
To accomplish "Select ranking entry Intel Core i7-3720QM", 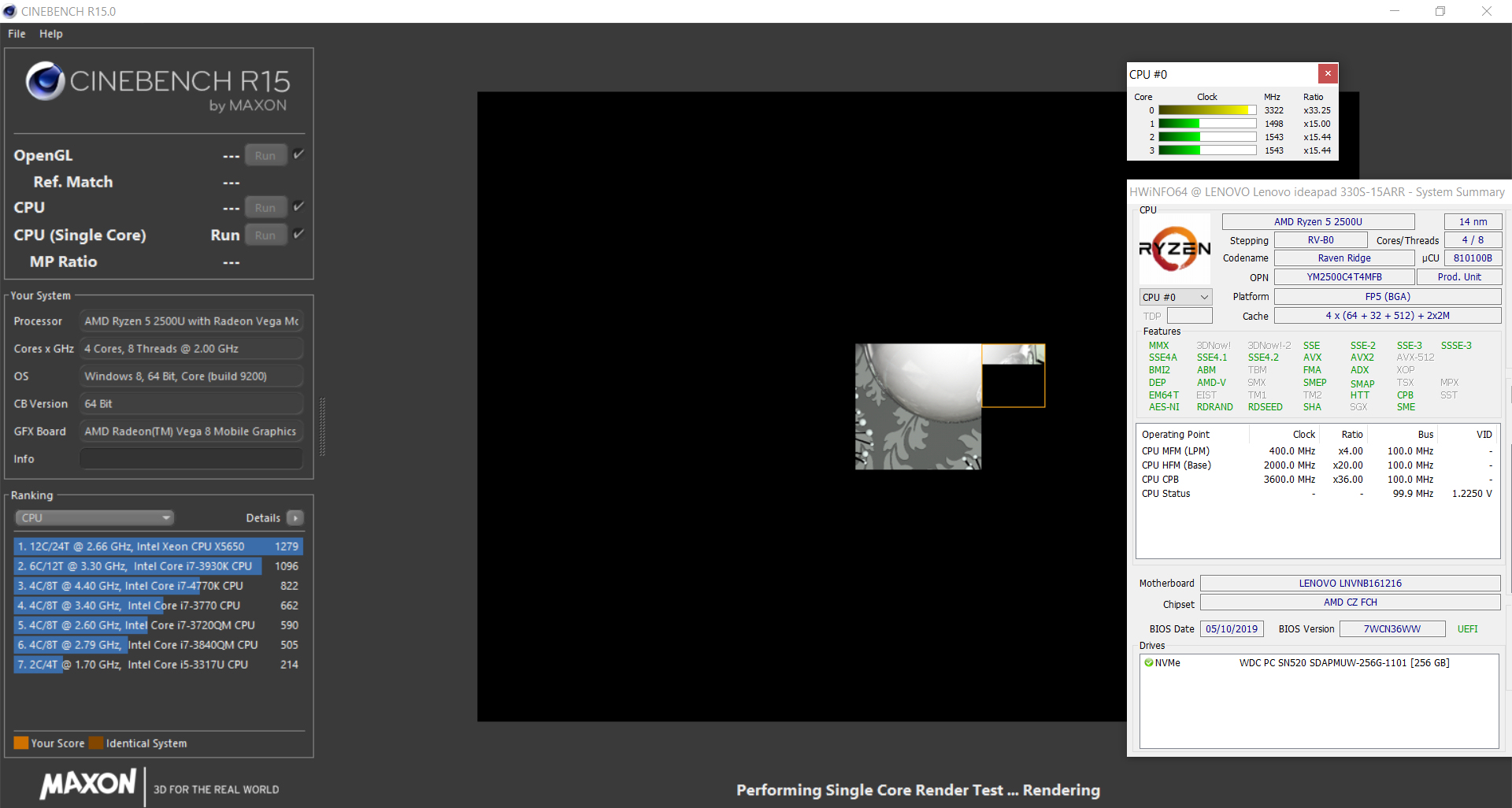I will pyautogui.click(x=157, y=625).
